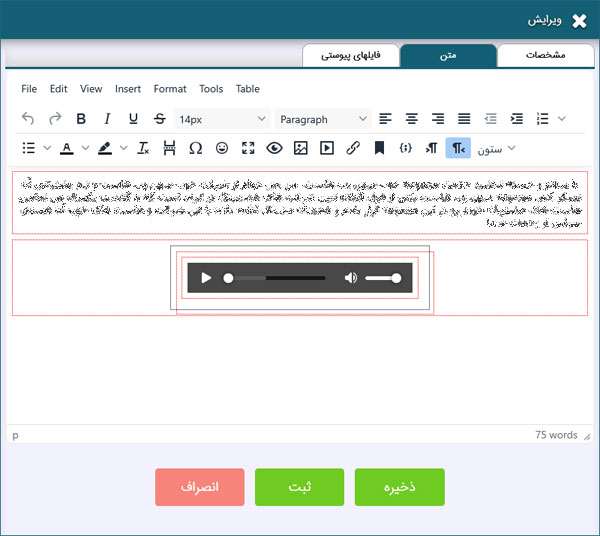Open the emoticons picker
Image resolution: width=600 pixels, height=536 pixels.
click(x=222, y=148)
